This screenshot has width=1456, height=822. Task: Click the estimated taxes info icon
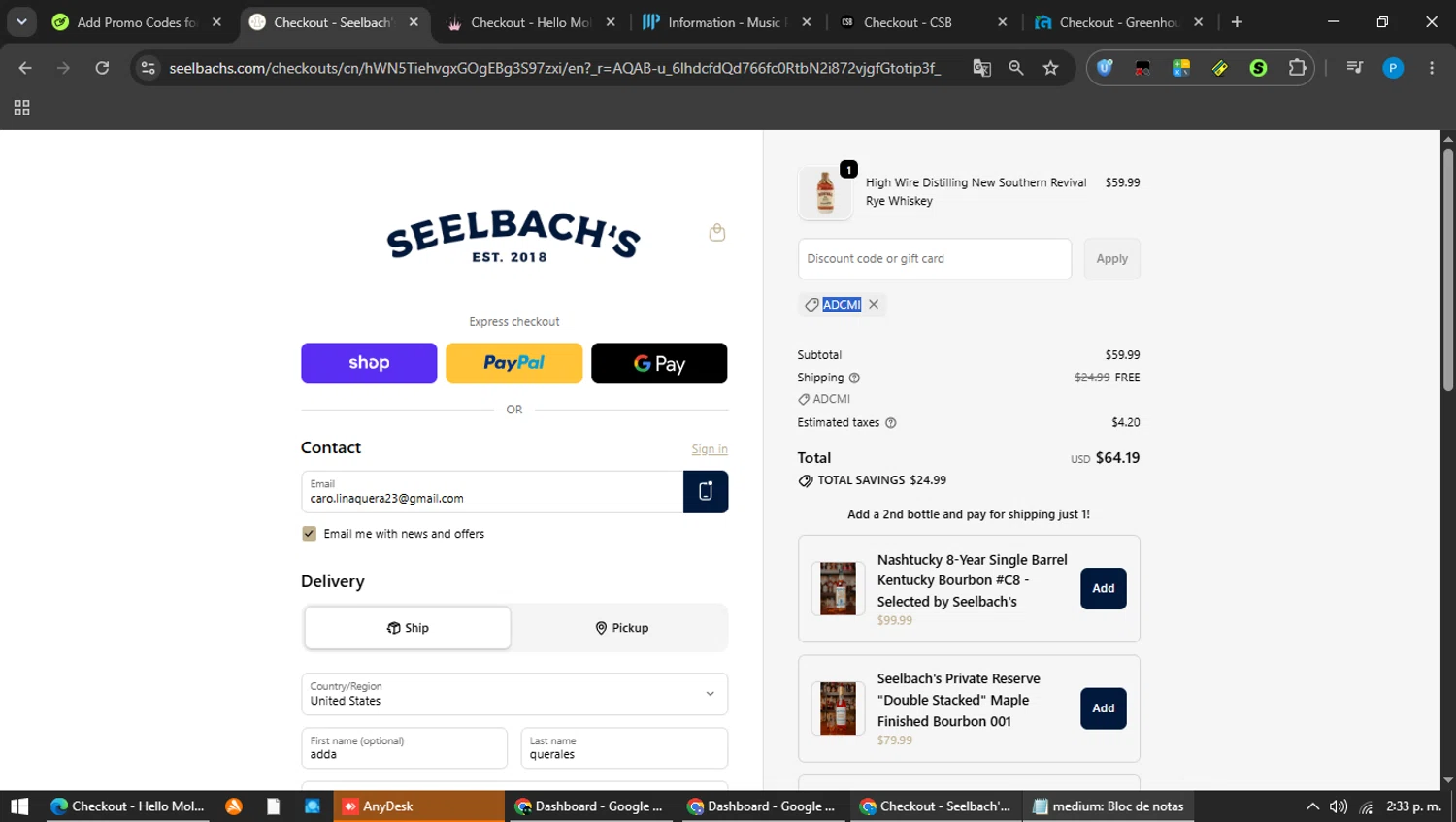click(x=891, y=423)
